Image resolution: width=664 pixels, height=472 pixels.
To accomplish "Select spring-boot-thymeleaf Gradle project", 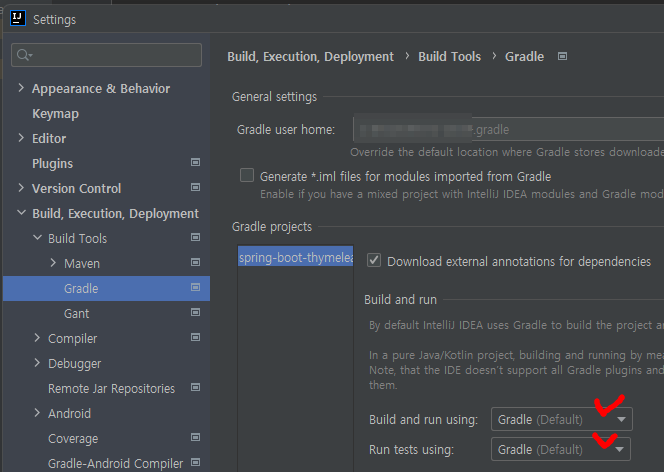I will pyautogui.click(x=296, y=257).
